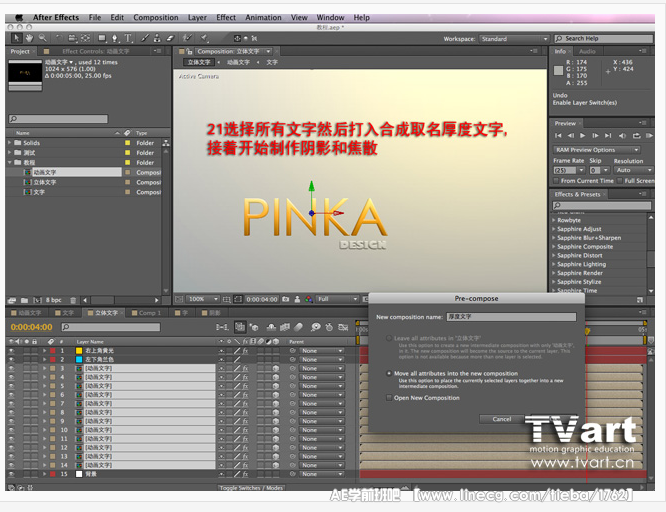This screenshot has width=666, height=512.
Task: Toggle audio mute in Preview panel
Action: click(x=622, y=136)
